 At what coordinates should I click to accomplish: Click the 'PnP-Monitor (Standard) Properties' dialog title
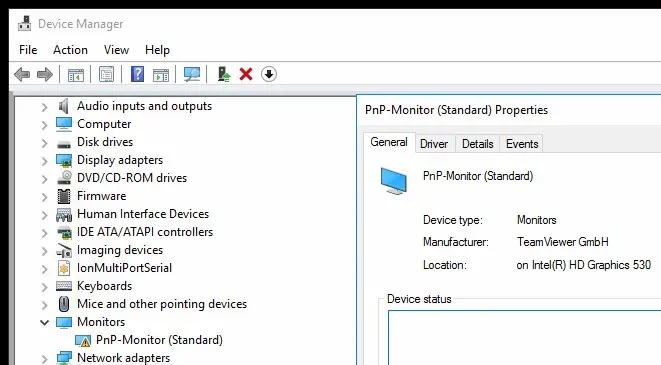[x=456, y=110]
